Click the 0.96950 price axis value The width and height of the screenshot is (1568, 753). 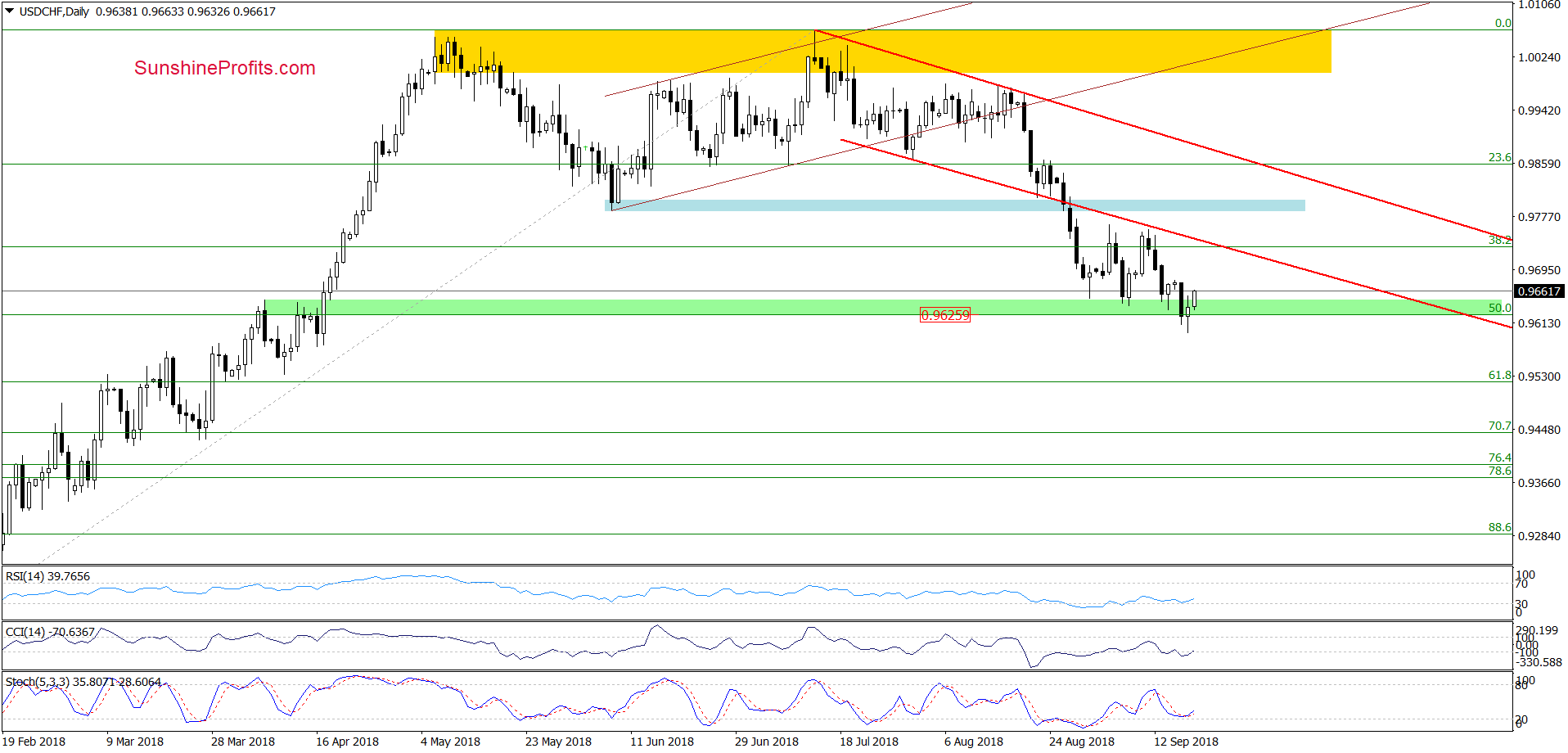click(1539, 270)
